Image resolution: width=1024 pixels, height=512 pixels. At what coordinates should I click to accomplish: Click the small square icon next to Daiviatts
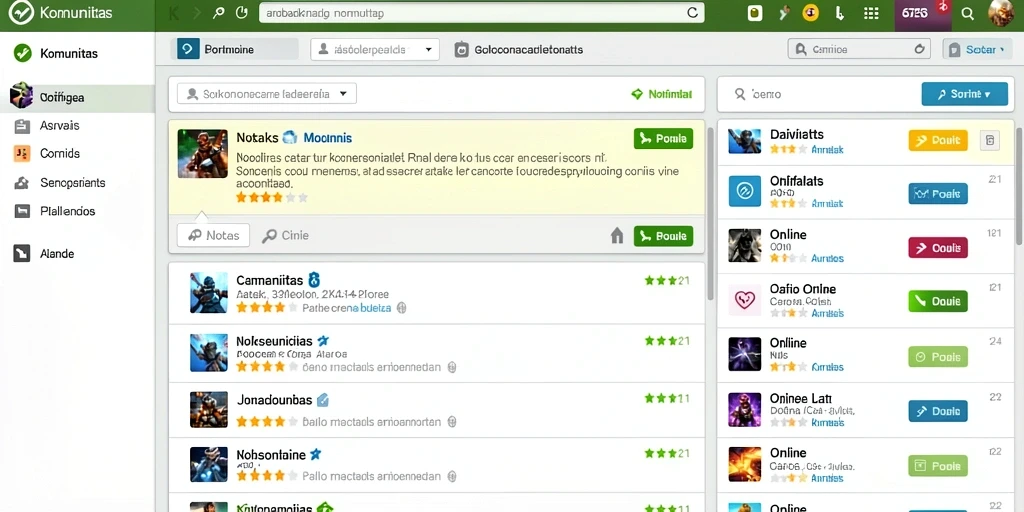tap(989, 140)
